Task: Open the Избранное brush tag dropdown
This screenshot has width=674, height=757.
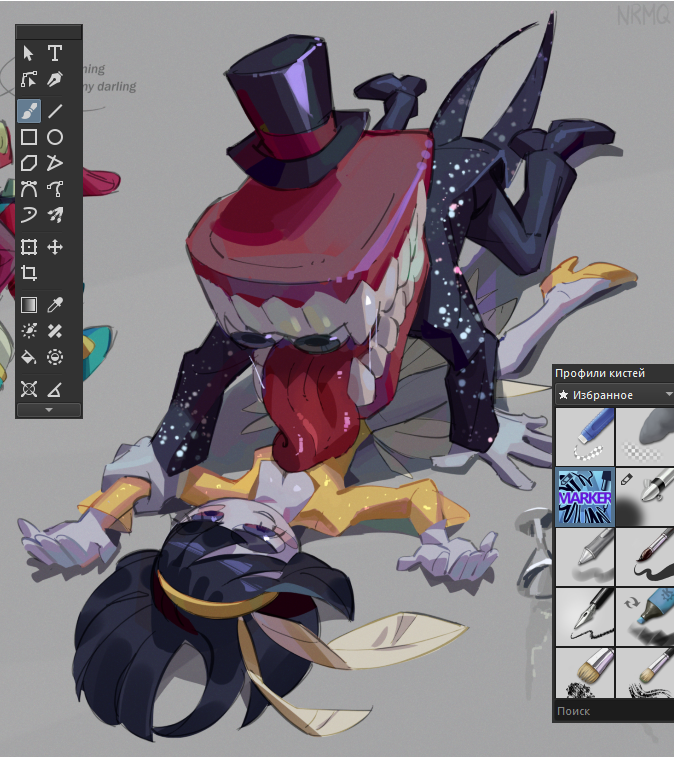Action: (614, 395)
